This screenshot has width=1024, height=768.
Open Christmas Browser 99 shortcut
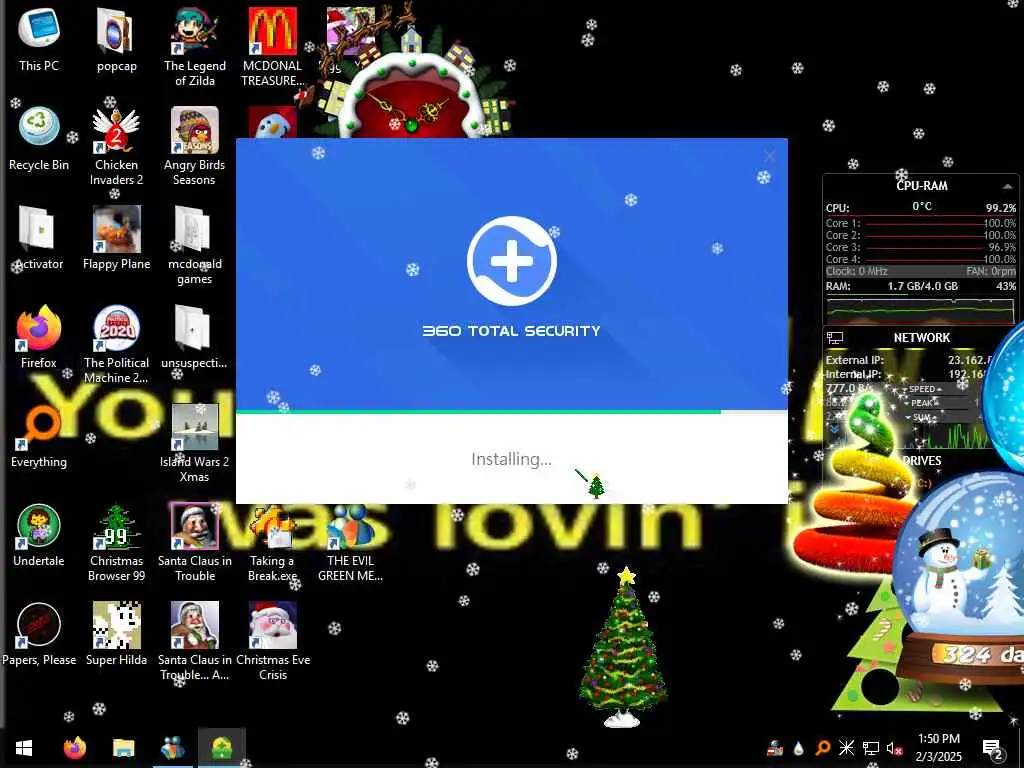[x=116, y=541]
